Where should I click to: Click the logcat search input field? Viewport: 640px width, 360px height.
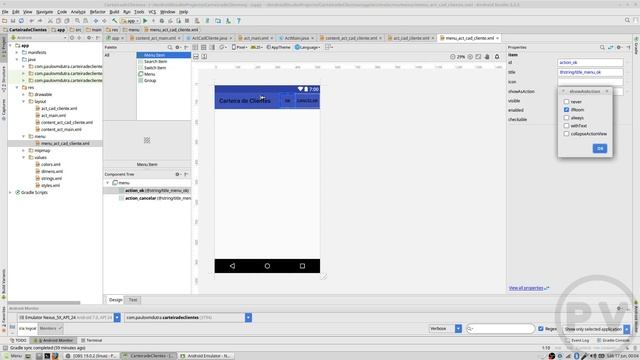point(500,329)
